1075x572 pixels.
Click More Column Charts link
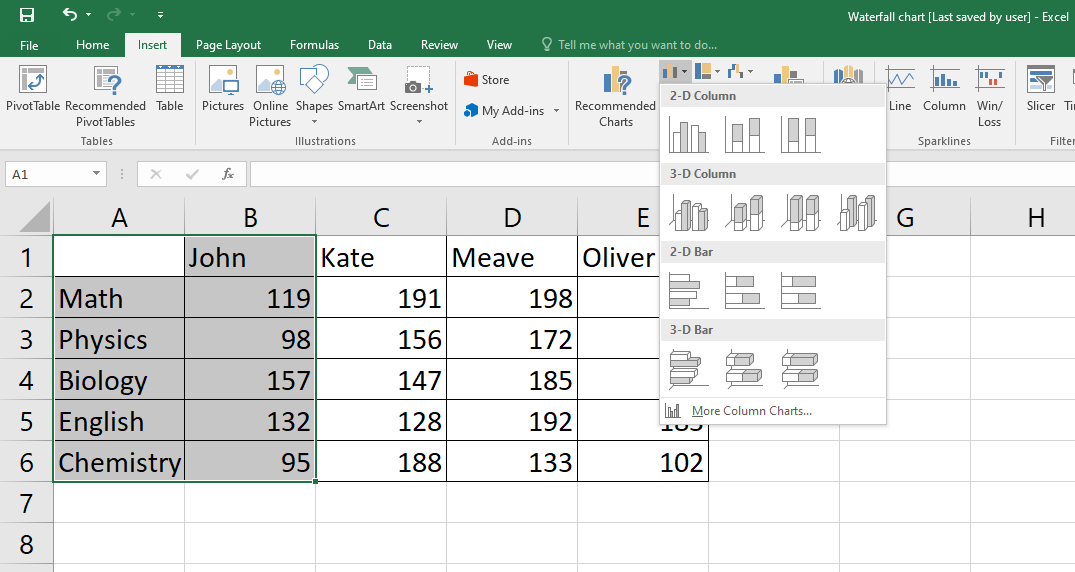point(751,411)
